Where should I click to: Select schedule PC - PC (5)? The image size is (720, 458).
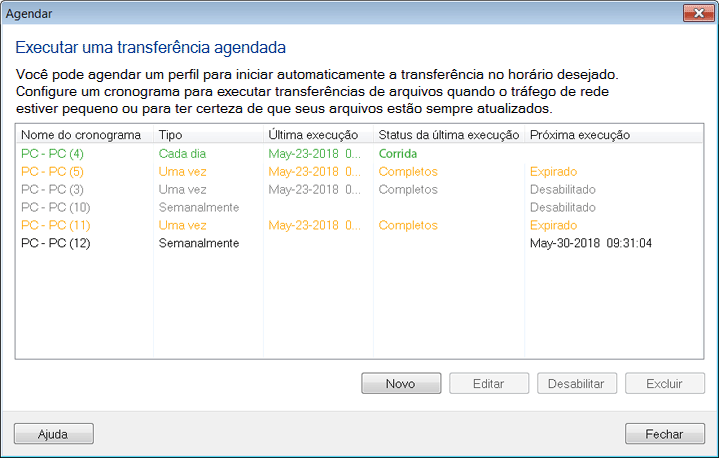coord(52,172)
